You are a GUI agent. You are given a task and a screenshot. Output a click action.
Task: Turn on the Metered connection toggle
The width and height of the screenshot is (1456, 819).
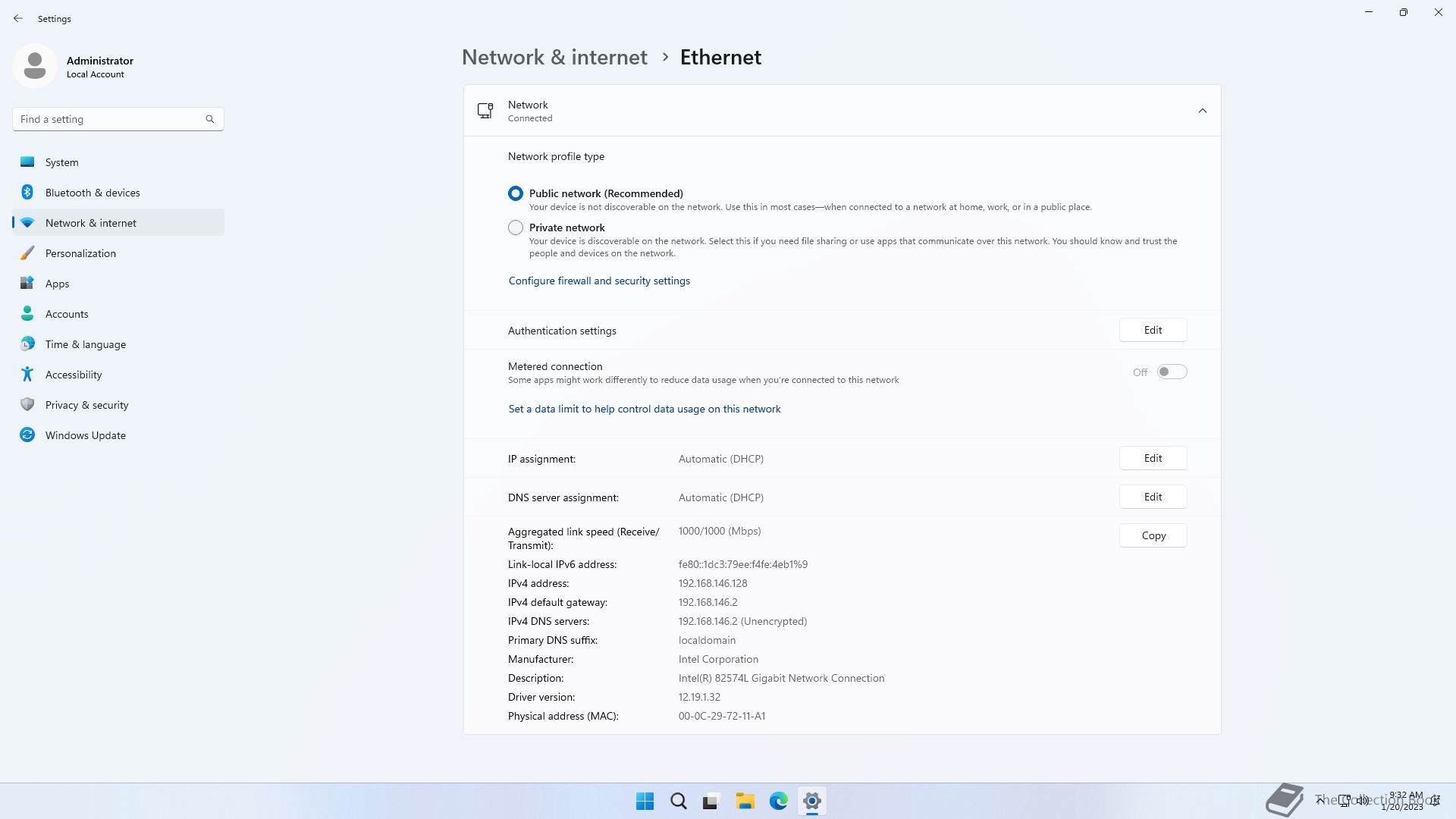pyautogui.click(x=1172, y=372)
